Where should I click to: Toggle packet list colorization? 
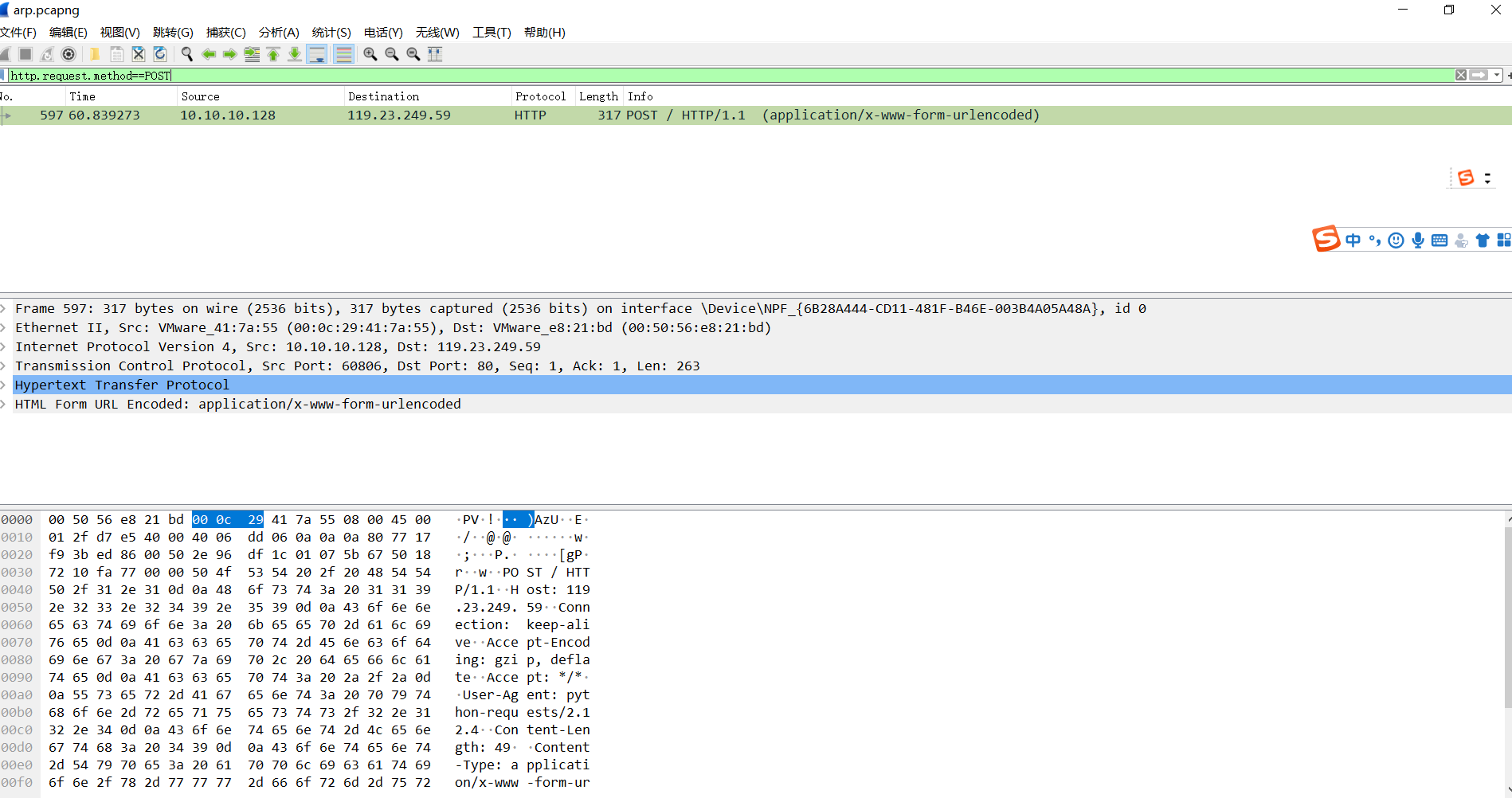point(343,53)
